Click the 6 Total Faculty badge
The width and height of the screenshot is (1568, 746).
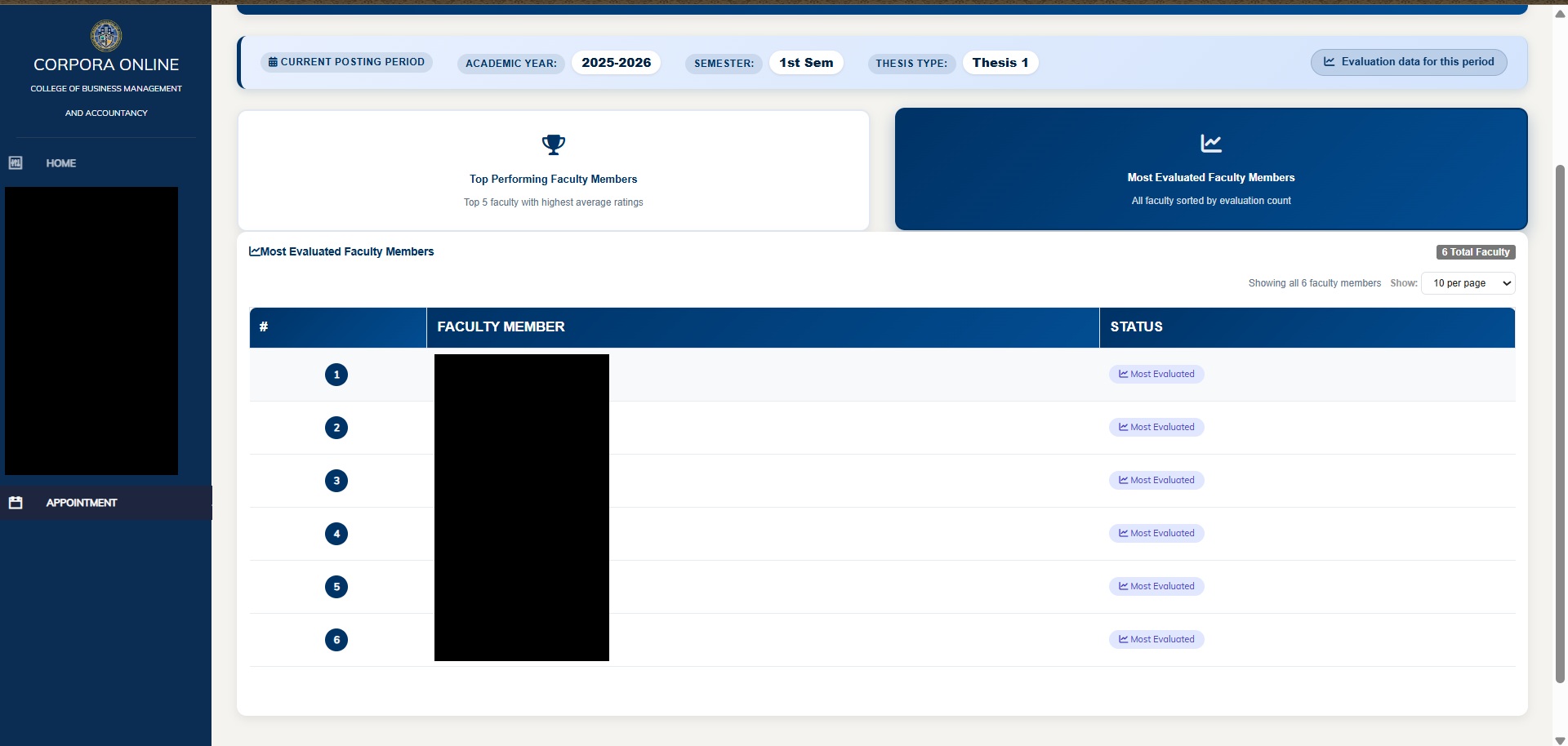click(1476, 252)
